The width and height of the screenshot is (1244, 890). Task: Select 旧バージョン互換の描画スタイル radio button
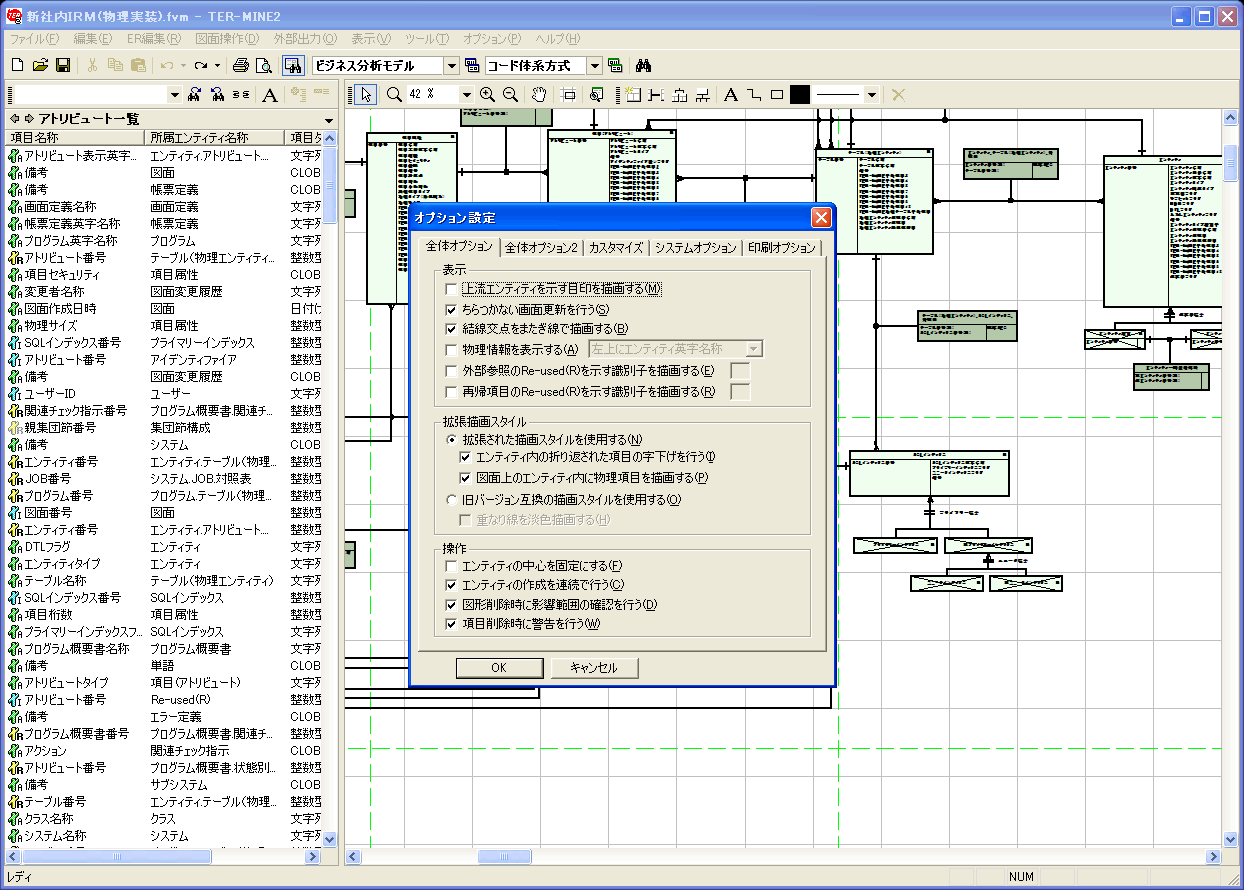coord(452,499)
